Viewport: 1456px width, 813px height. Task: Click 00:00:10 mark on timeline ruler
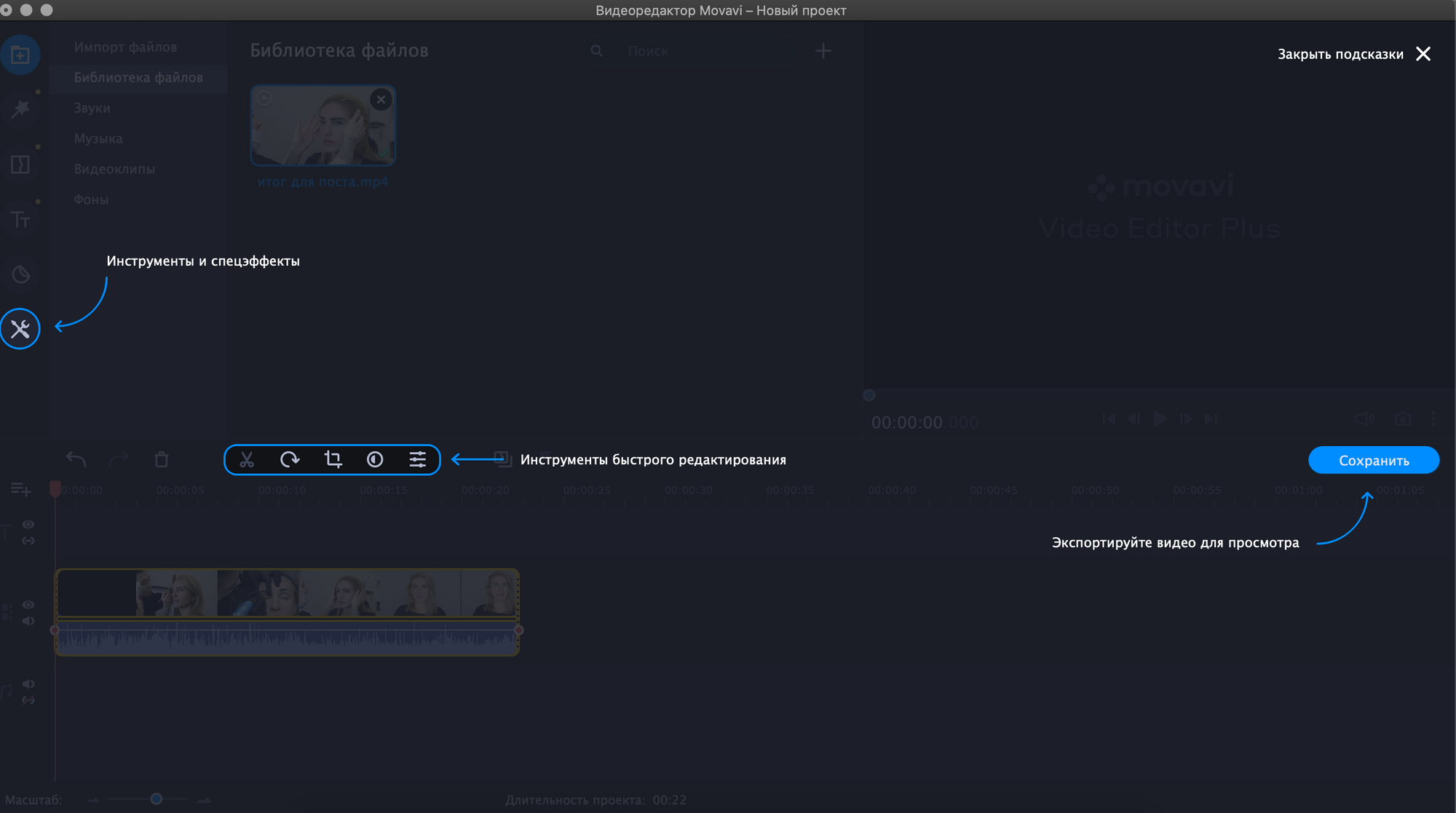point(282,490)
